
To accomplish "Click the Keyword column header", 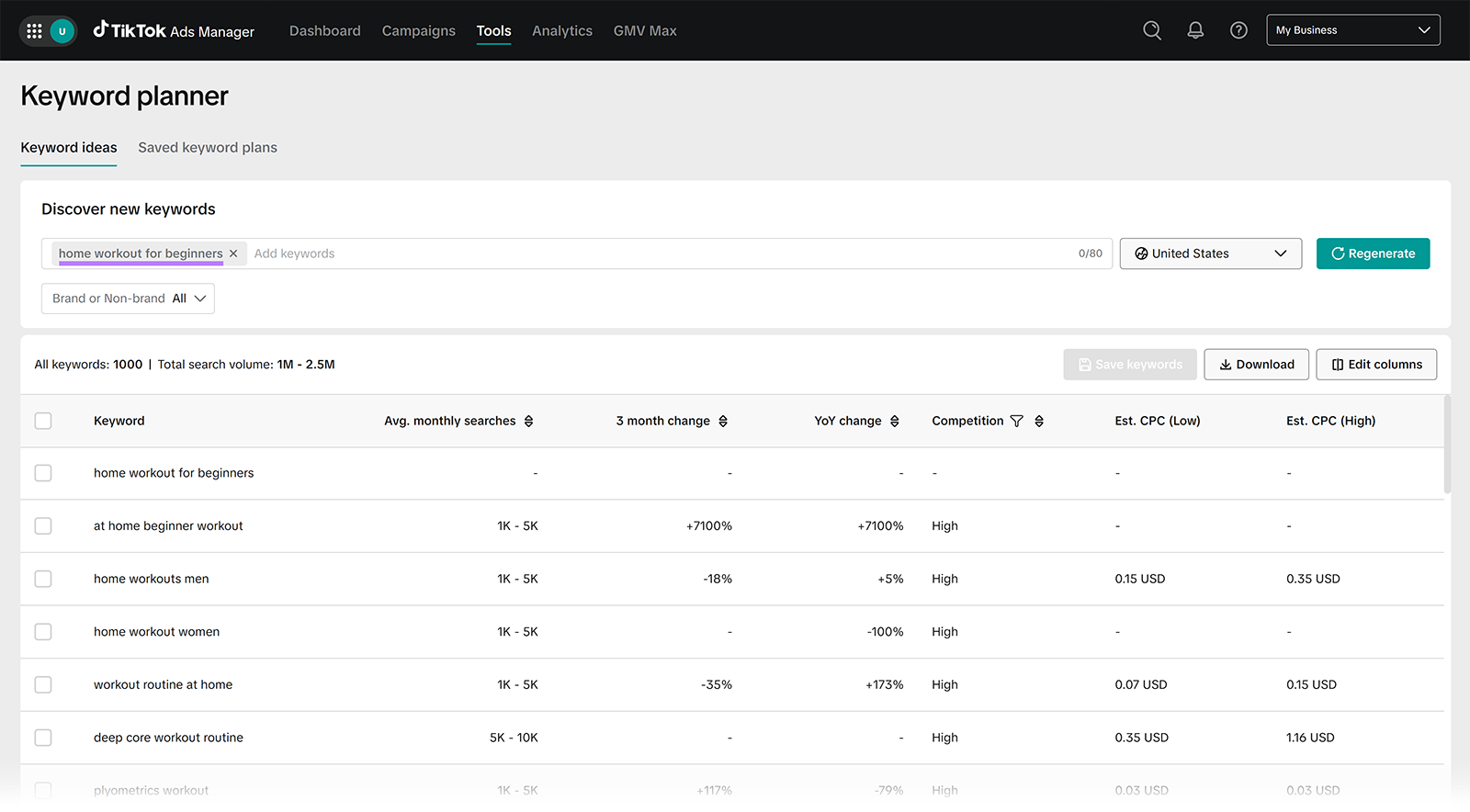I will coord(119,421).
